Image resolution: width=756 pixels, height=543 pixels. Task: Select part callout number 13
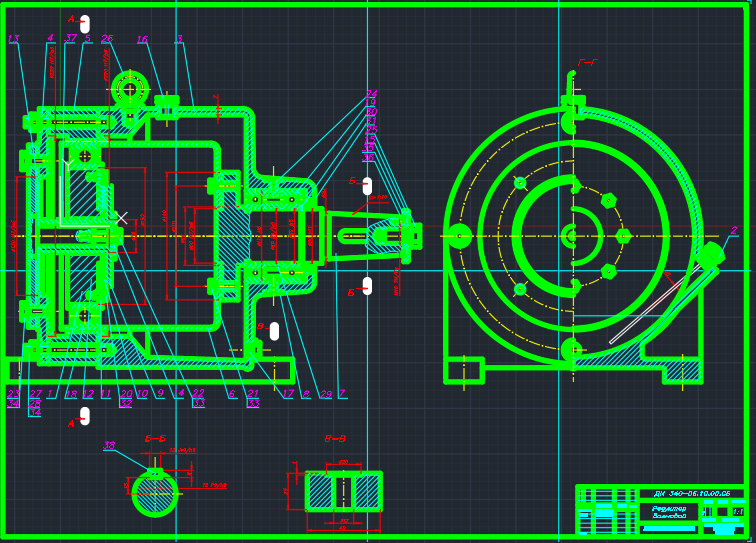(13, 39)
